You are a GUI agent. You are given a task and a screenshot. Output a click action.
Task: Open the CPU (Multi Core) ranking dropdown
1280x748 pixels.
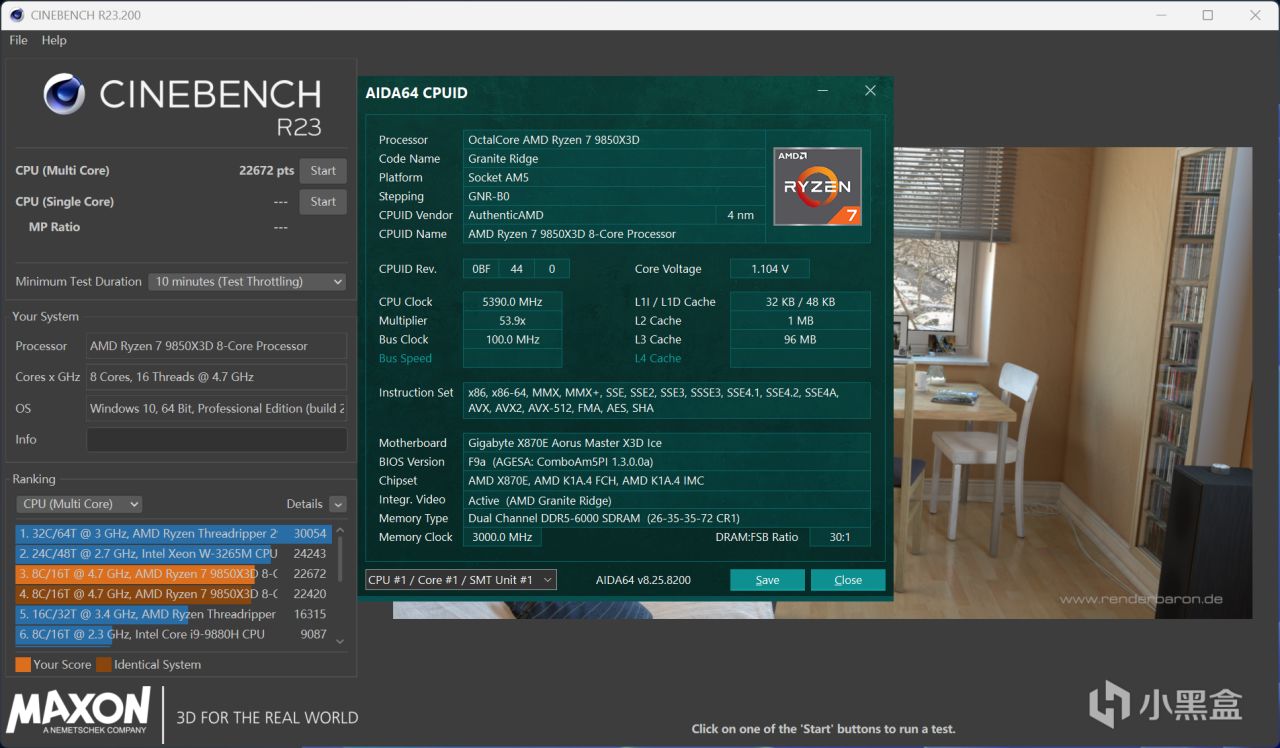[79, 504]
